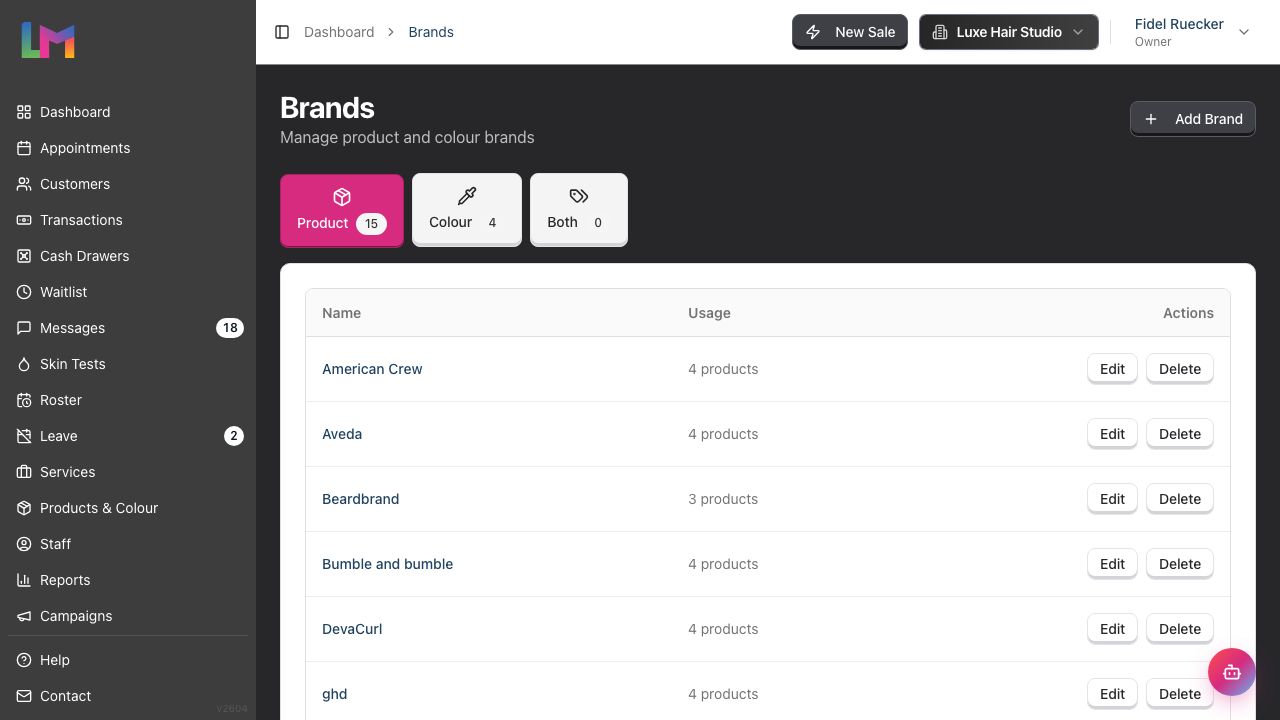
Task: Click the Dashboard icon in sidebar
Action: pos(24,112)
